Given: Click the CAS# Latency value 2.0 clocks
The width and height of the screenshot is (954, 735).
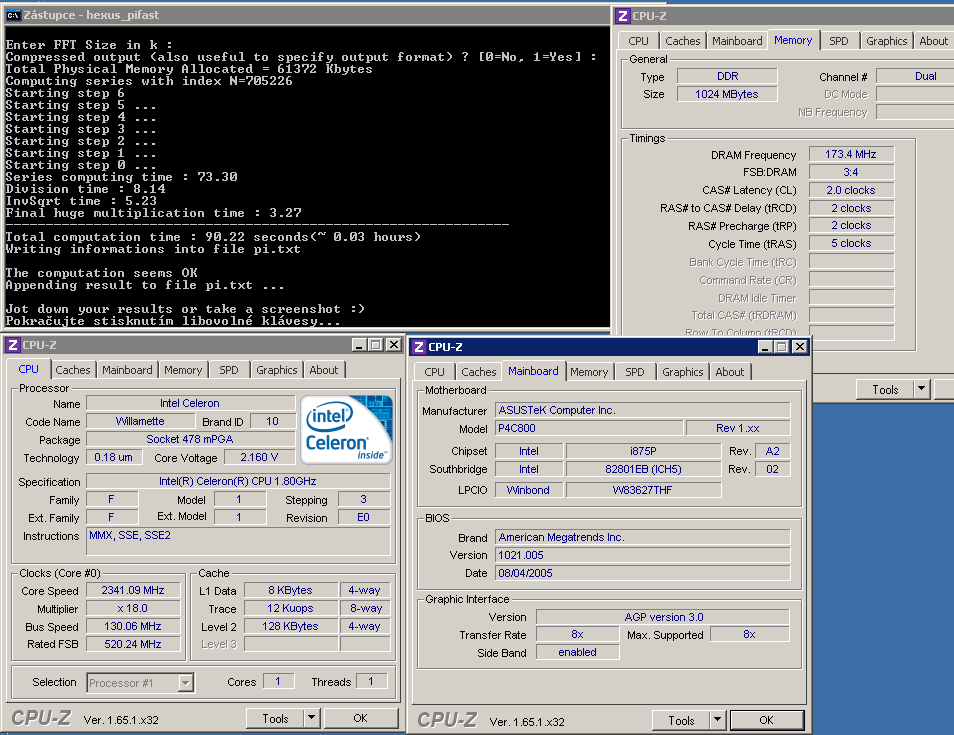Looking at the screenshot, I should 851,190.
